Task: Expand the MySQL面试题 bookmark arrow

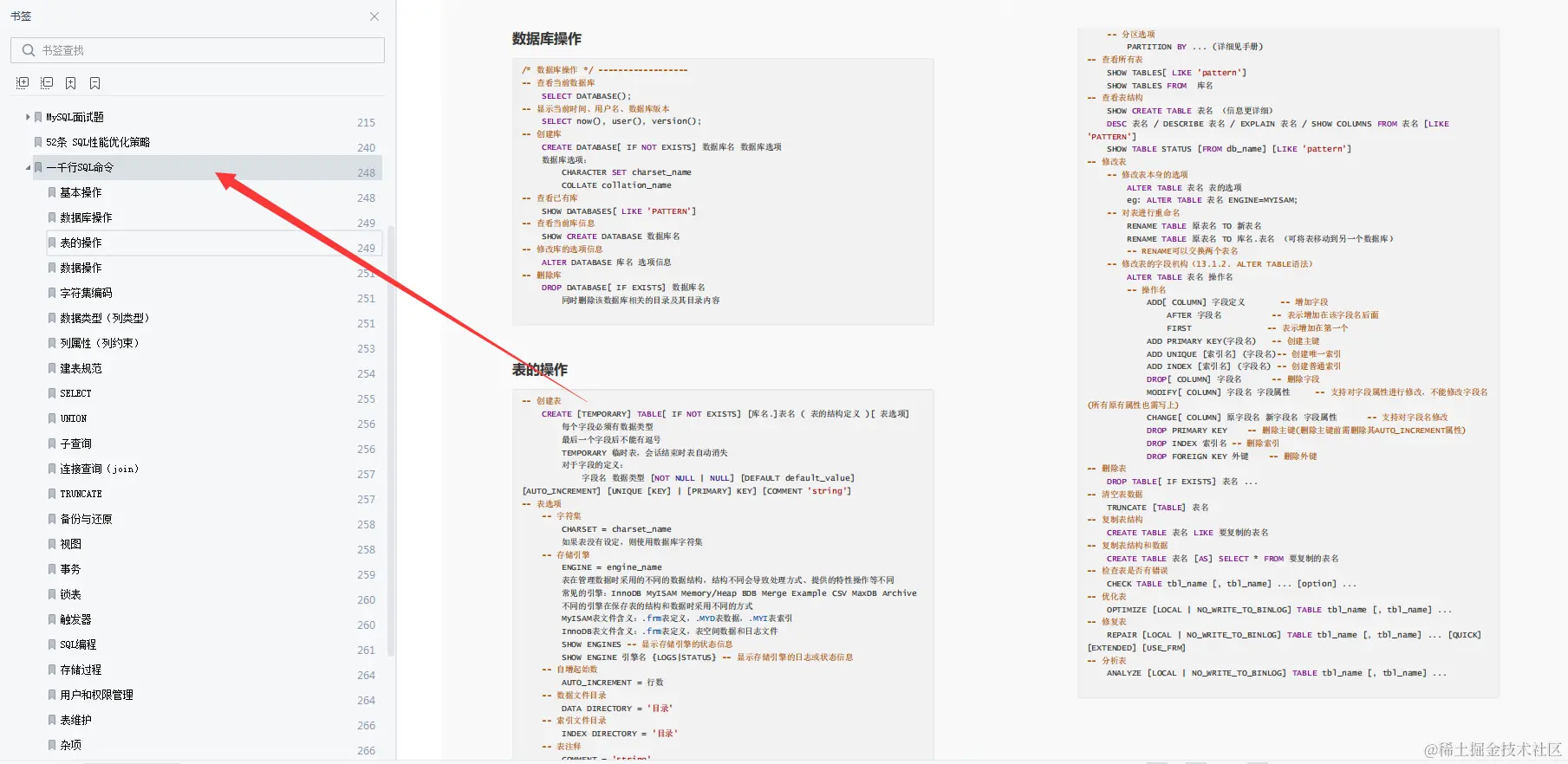Action: coord(28,117)
